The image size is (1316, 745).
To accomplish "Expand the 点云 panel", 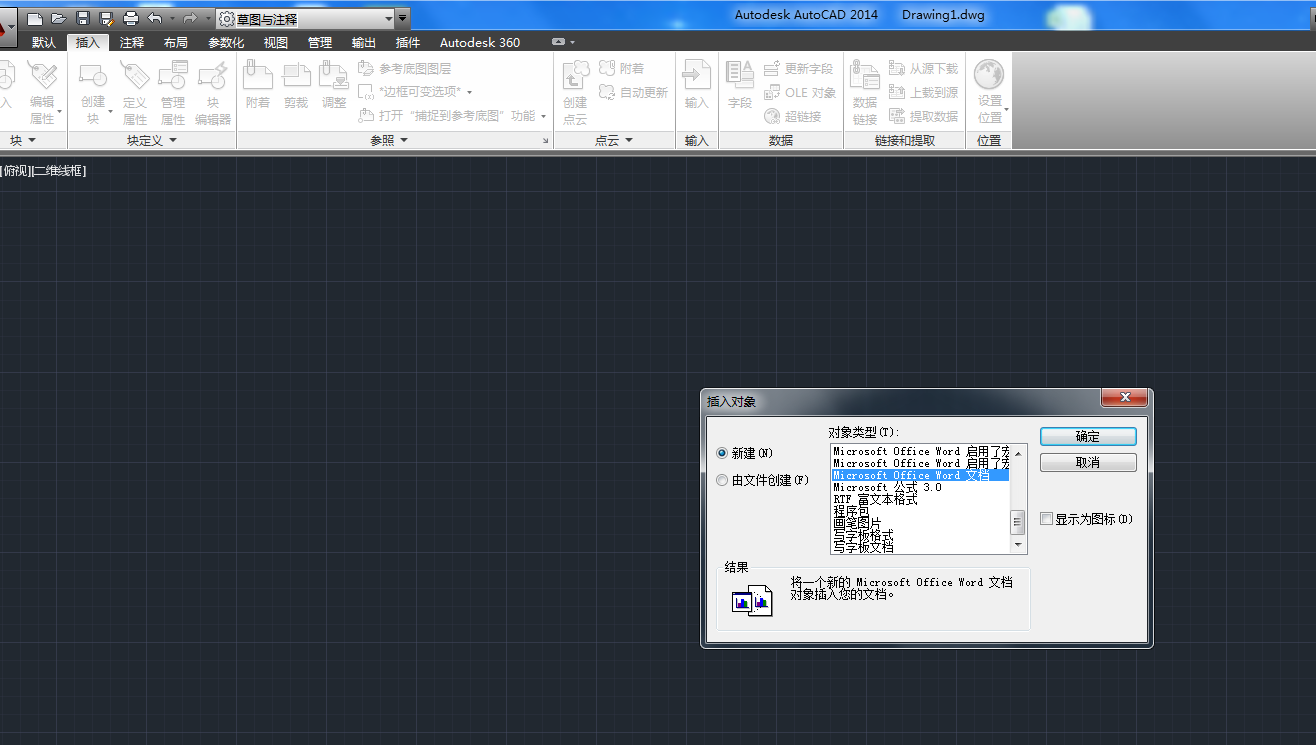I will [x=614, y=141].
